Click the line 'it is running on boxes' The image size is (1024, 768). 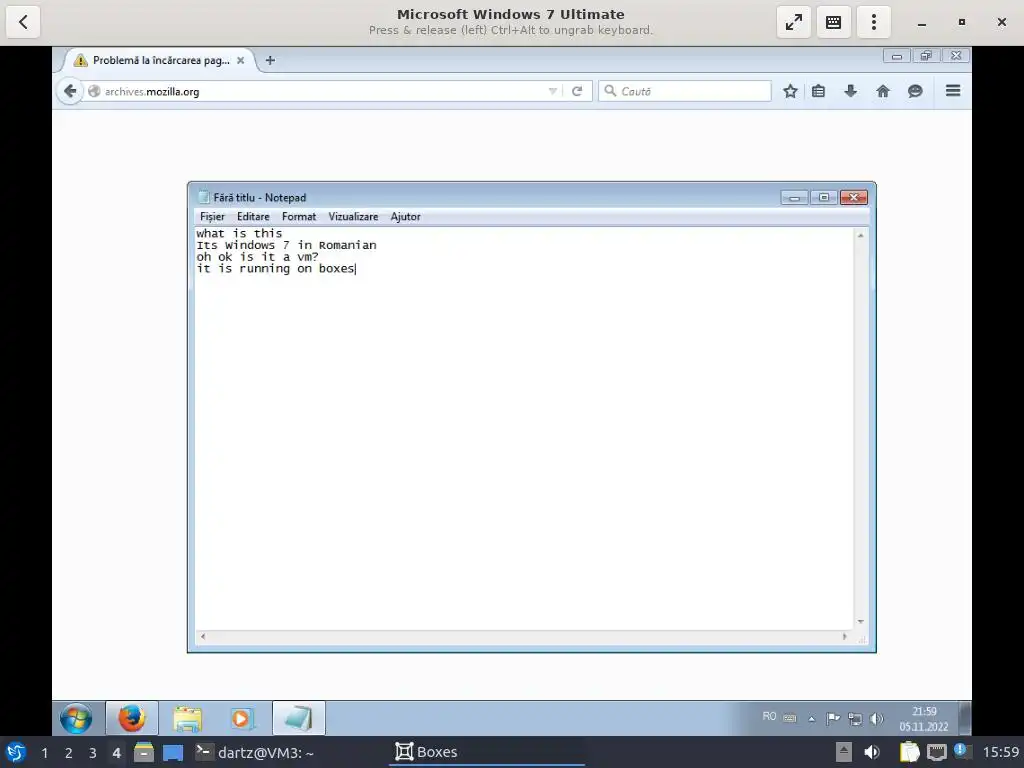pos(276,268)
